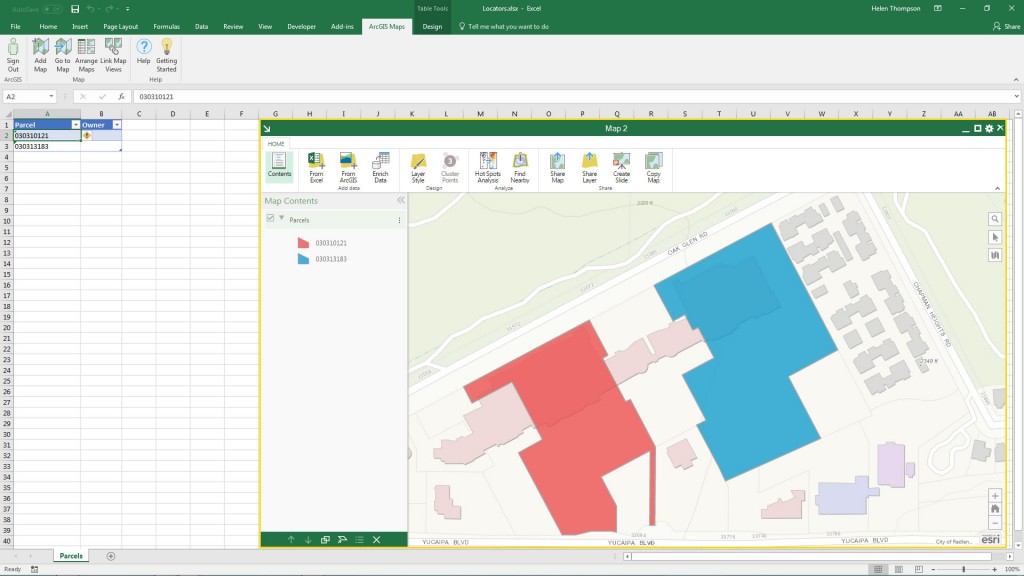Open the Name Box dropdown arrow
1024x576 pixels.
pos(51,97)
